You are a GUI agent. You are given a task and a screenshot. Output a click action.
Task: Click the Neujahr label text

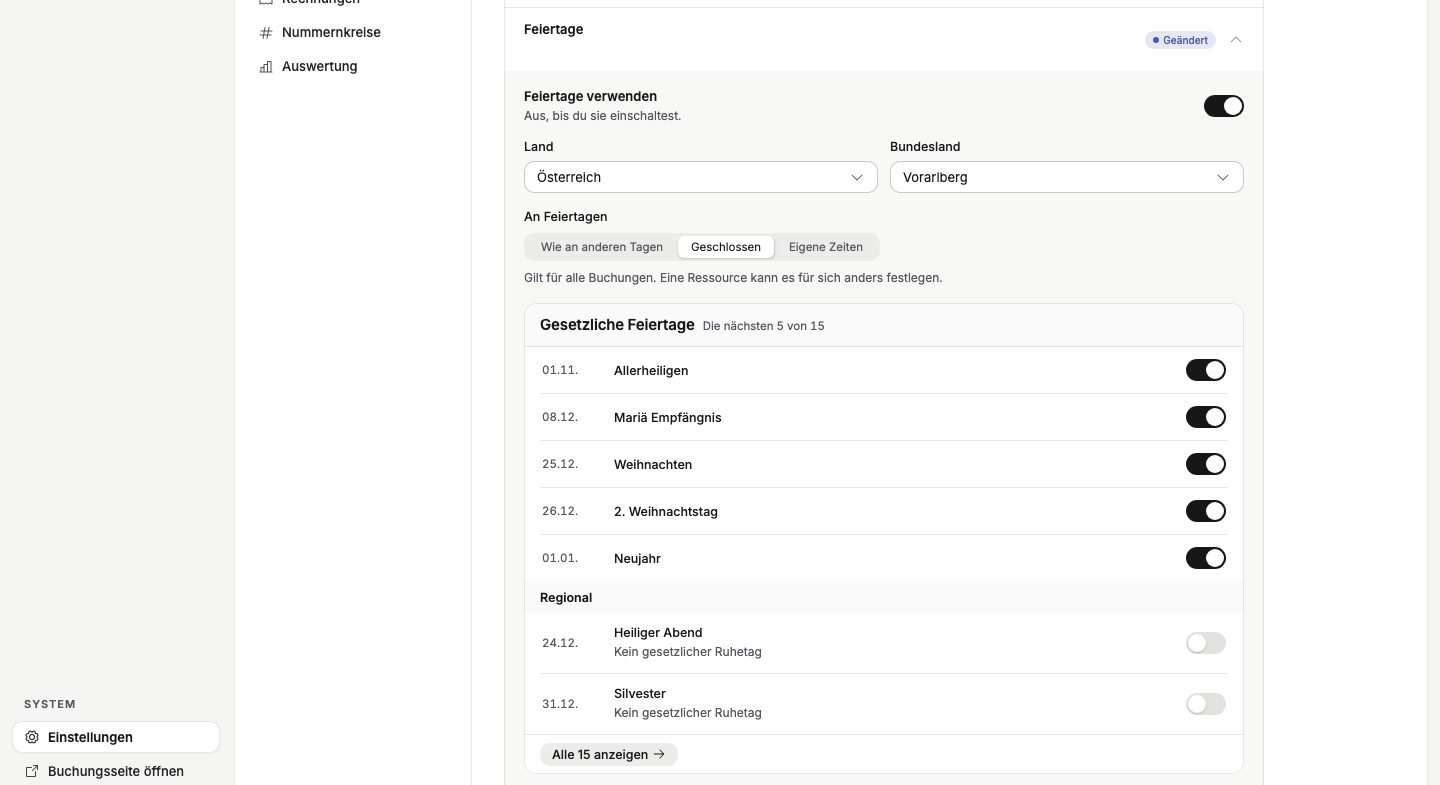637,558
